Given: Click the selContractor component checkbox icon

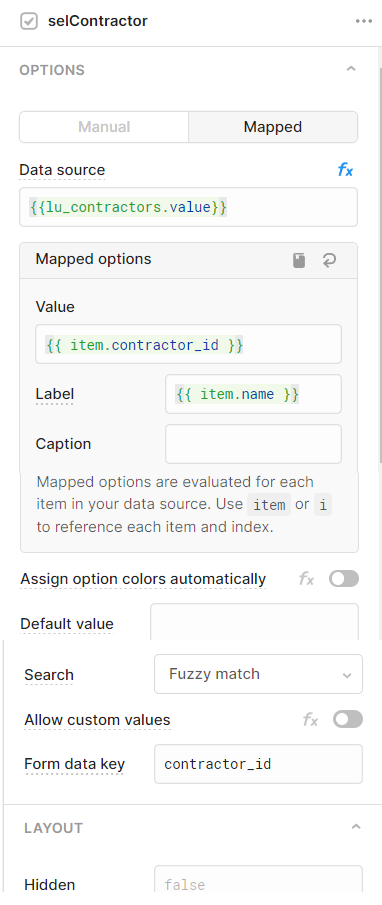Looking at the screenshot, I should click(x=29, y=21).
